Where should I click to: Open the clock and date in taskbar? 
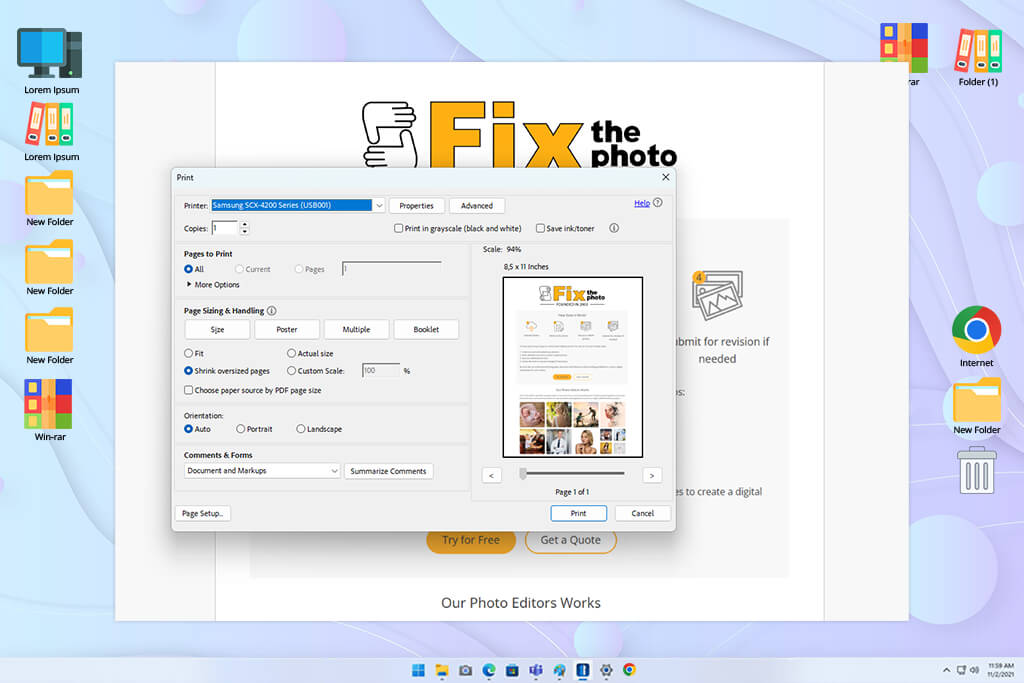click(x=1000, y=670)
